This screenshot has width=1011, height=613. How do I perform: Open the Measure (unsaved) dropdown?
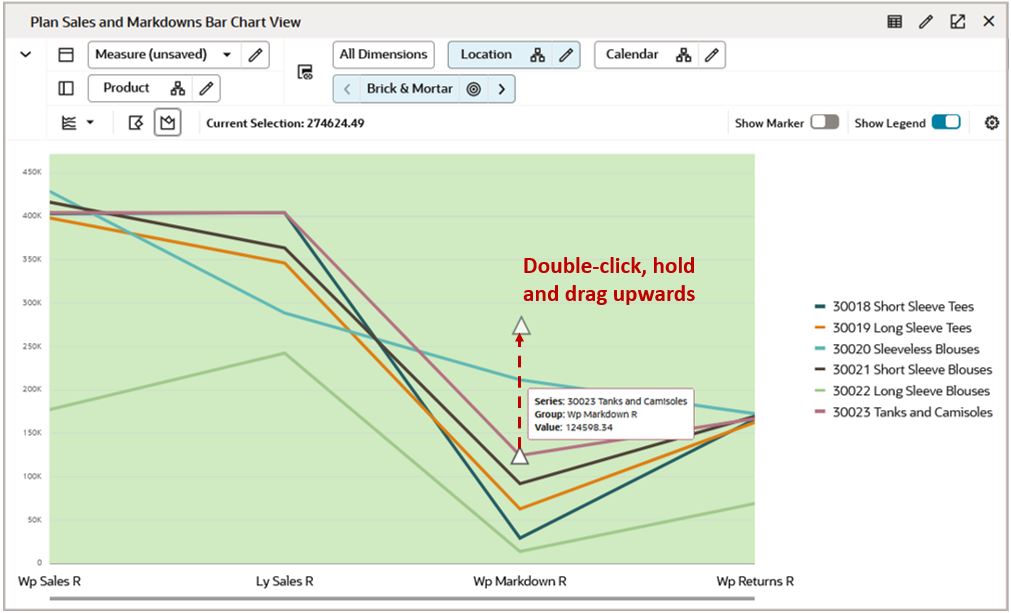point(228,54)
